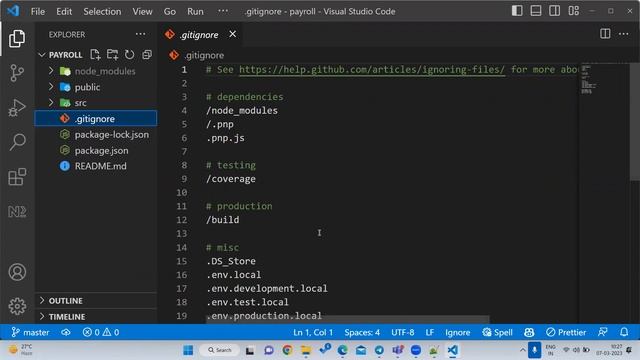Show more menu items via ellipsis
This screenshot has width=640, height=360.
pyautogui.click(x=223, y=11)
